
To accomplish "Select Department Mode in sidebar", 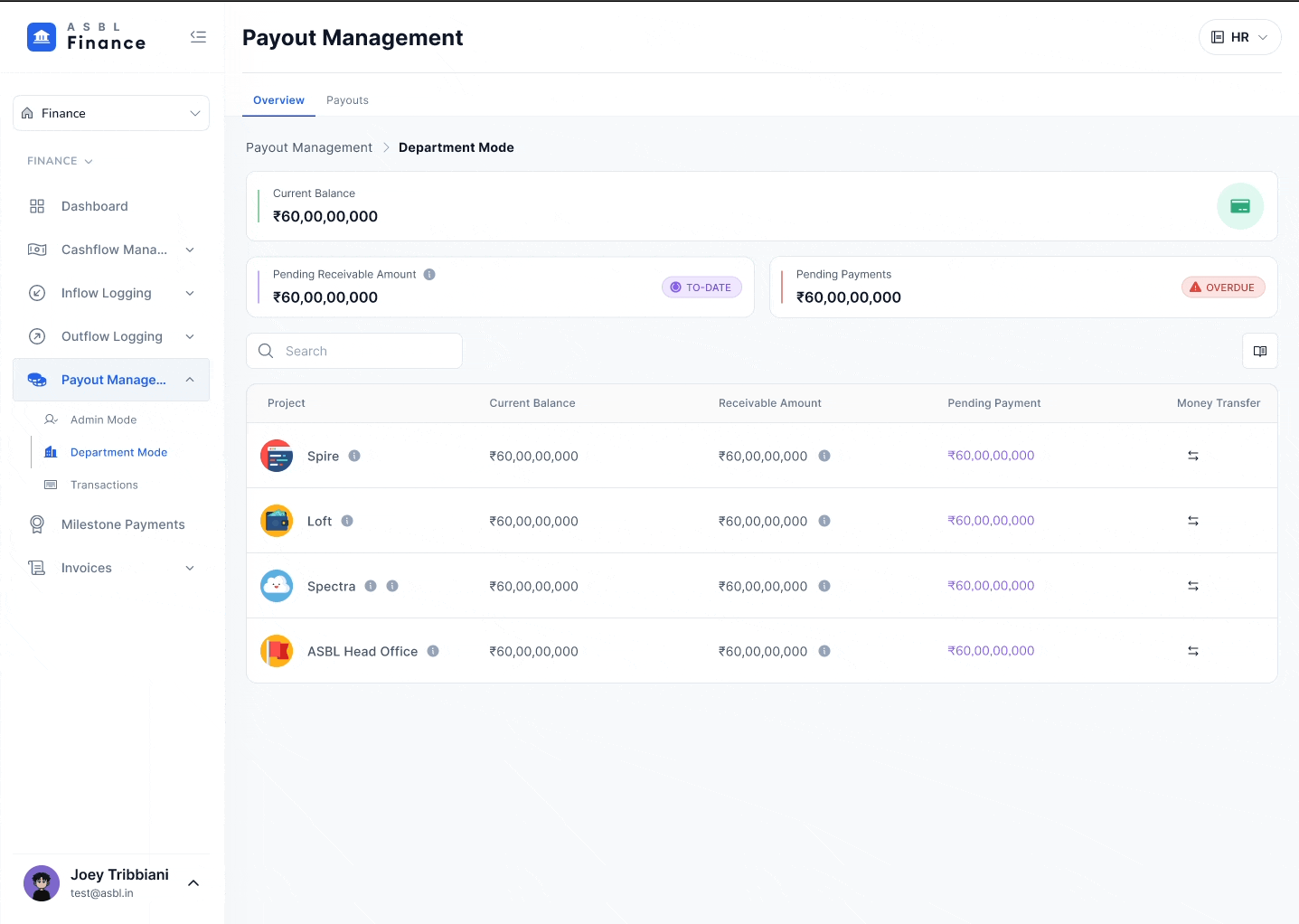I will tap(119, 452).
